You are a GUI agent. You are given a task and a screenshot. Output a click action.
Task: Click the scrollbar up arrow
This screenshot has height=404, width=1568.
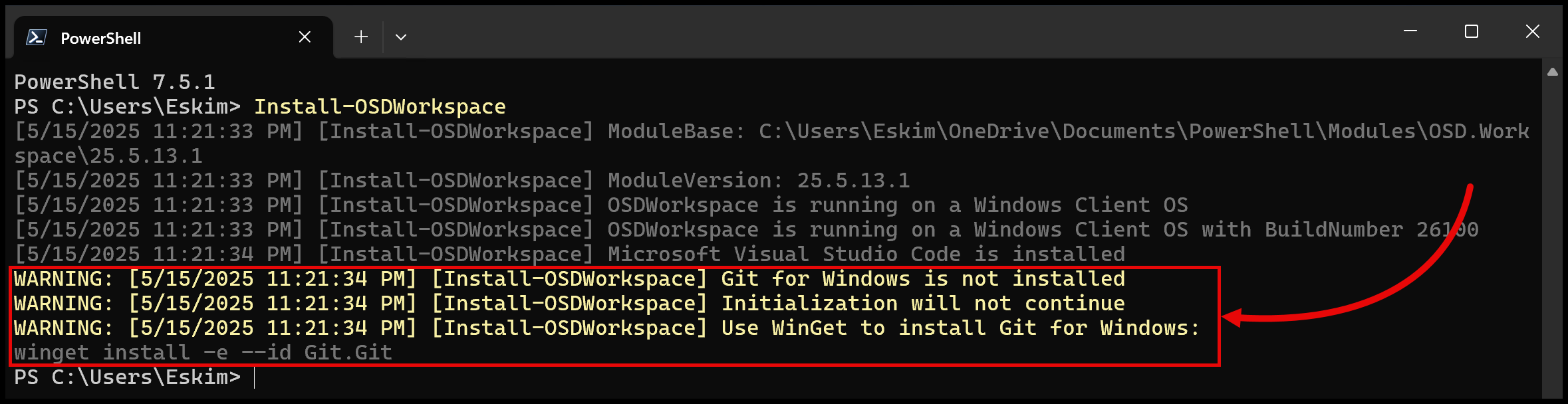point(1553,72)
